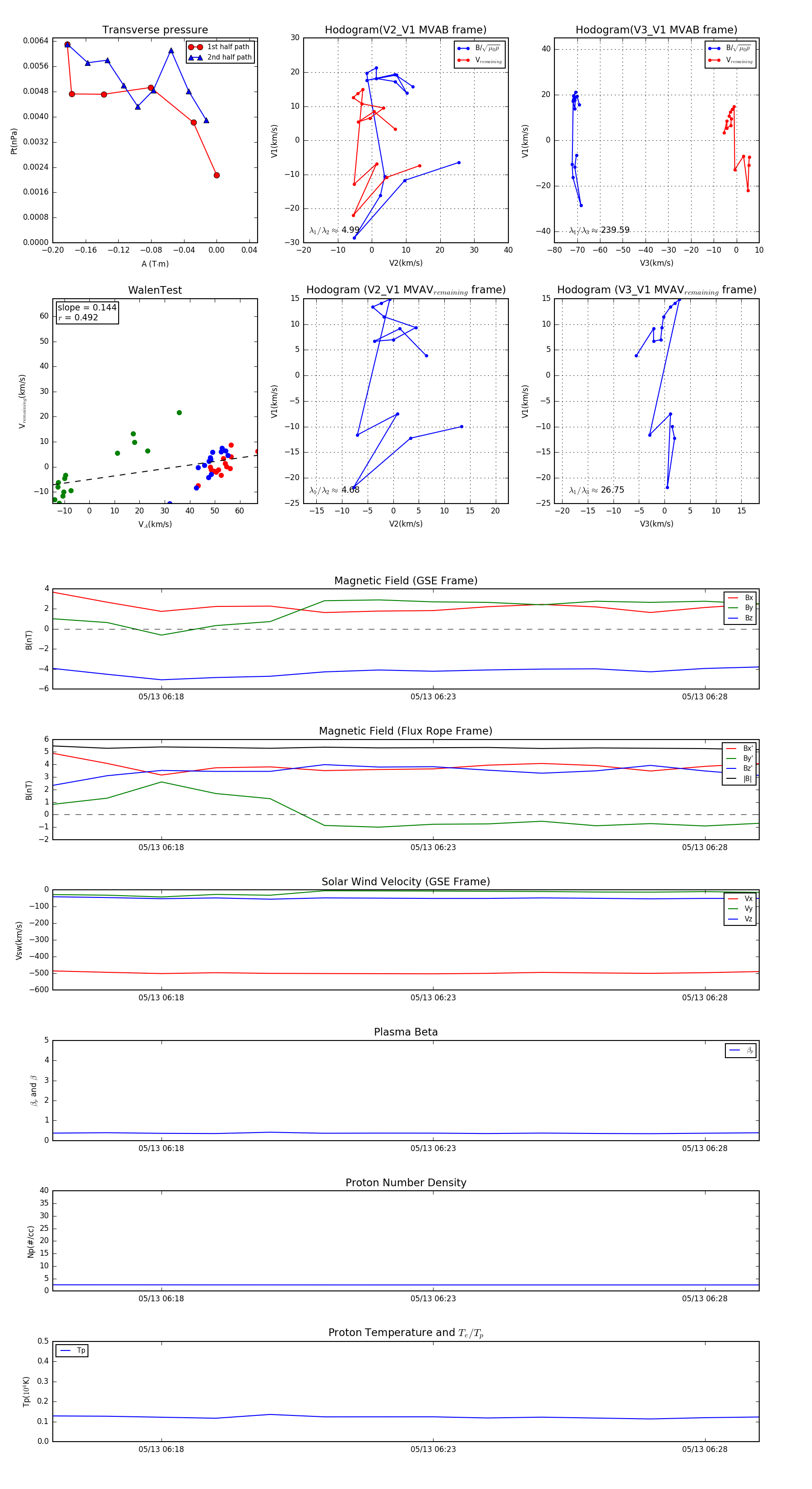The image size is (812, 1489).
Task: Click the λ1/λ3 ≈ 239.59 annotation
Action: pos(600,230)
